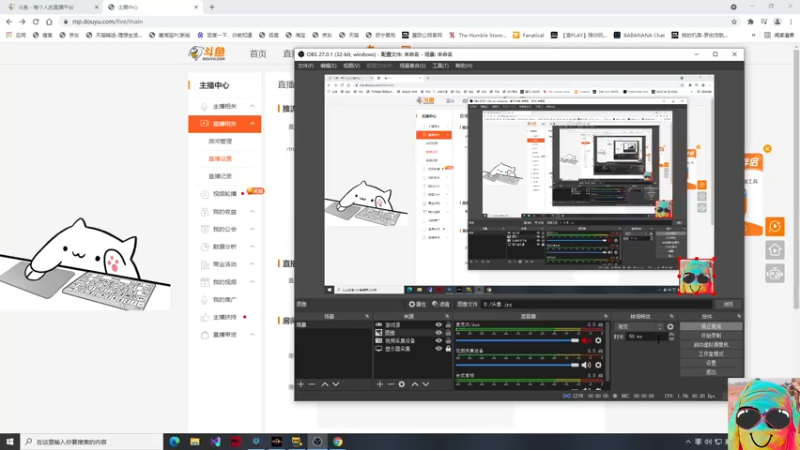Viewport: 800px width, 450px height.
Task: Toggle visibility of 视频采集设备 source
Action: pyautogui.click(x=438, y=341)
